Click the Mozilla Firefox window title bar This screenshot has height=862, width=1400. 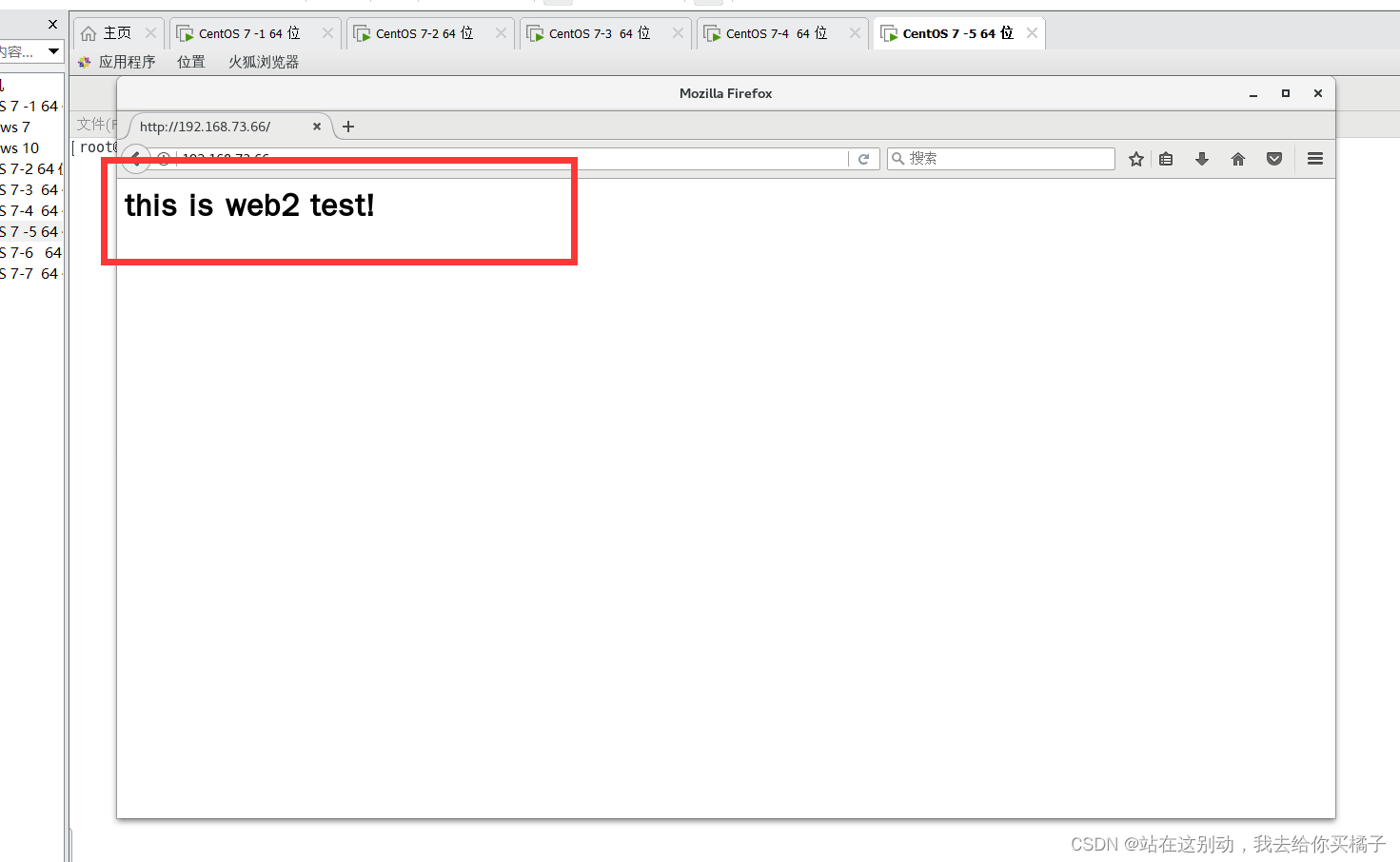pos(725,93)
